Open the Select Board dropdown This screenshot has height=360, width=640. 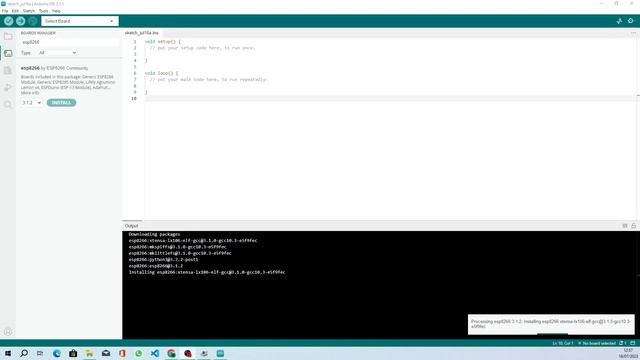[80, 21]
